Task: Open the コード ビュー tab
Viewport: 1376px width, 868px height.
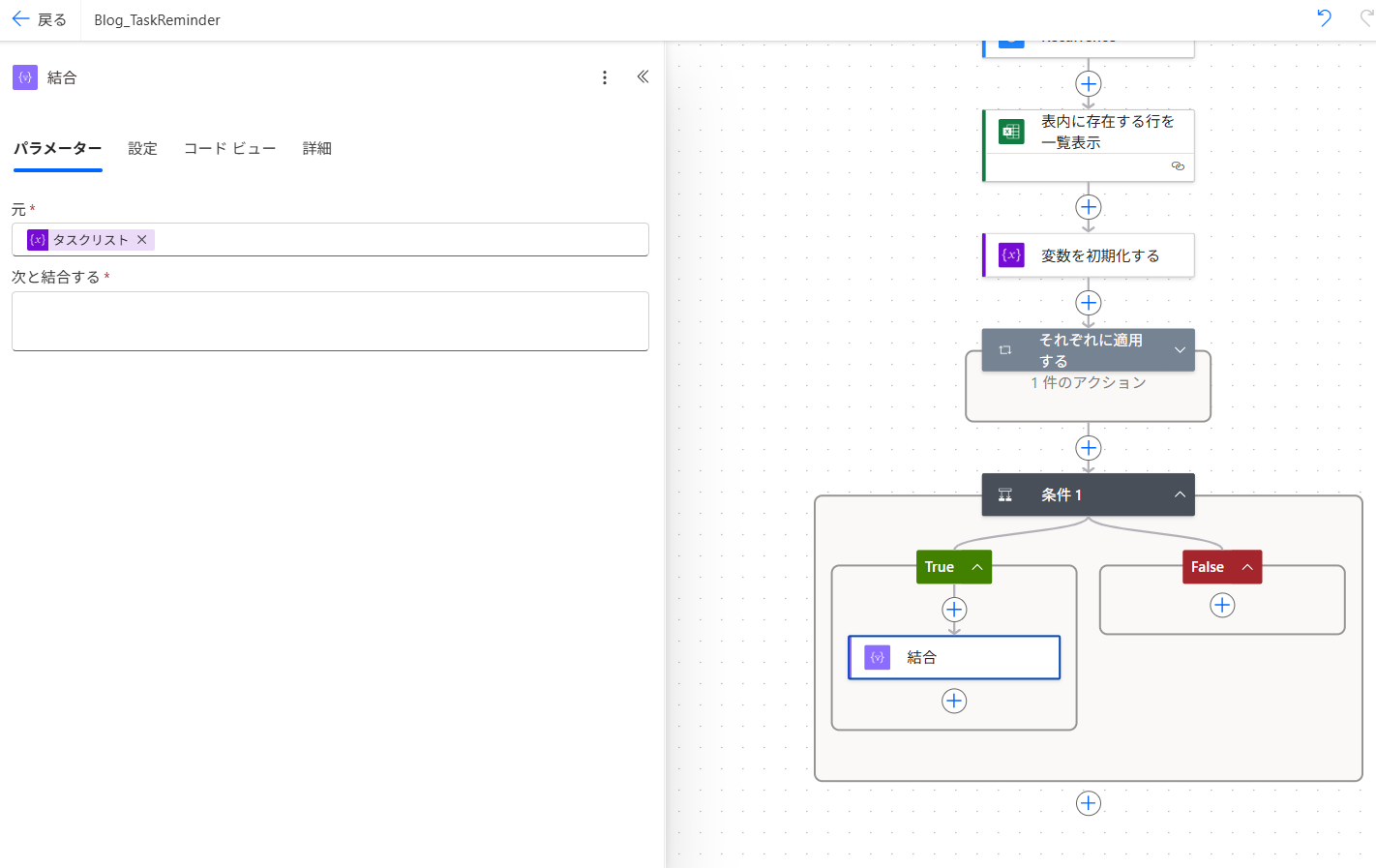Action: point(229,149)
